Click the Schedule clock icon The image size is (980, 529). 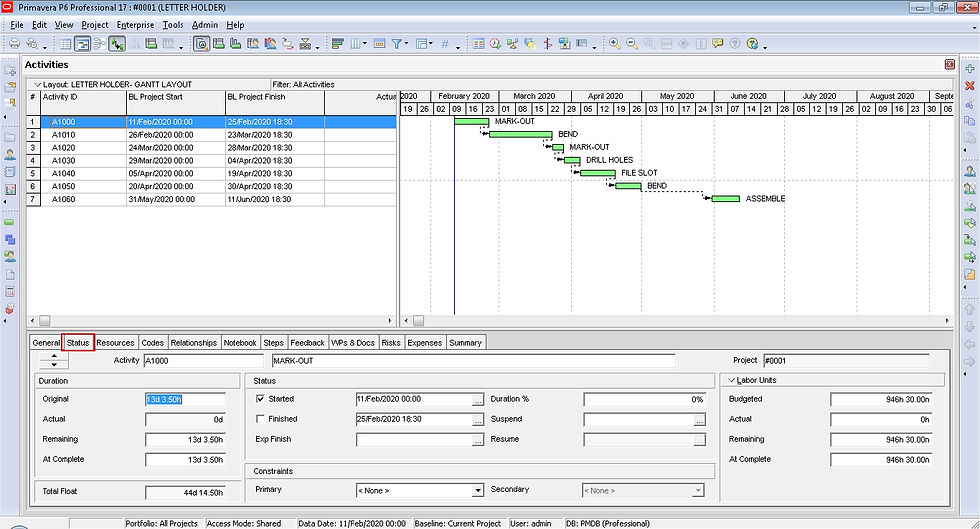point(496,44)
